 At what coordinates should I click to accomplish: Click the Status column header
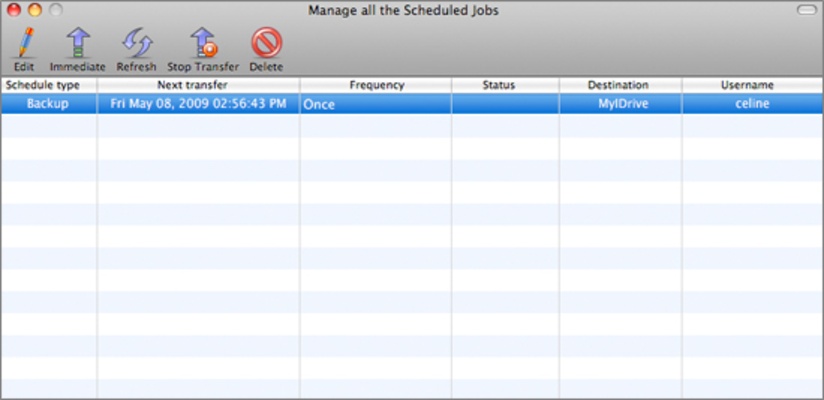click(x=505, y=85)
